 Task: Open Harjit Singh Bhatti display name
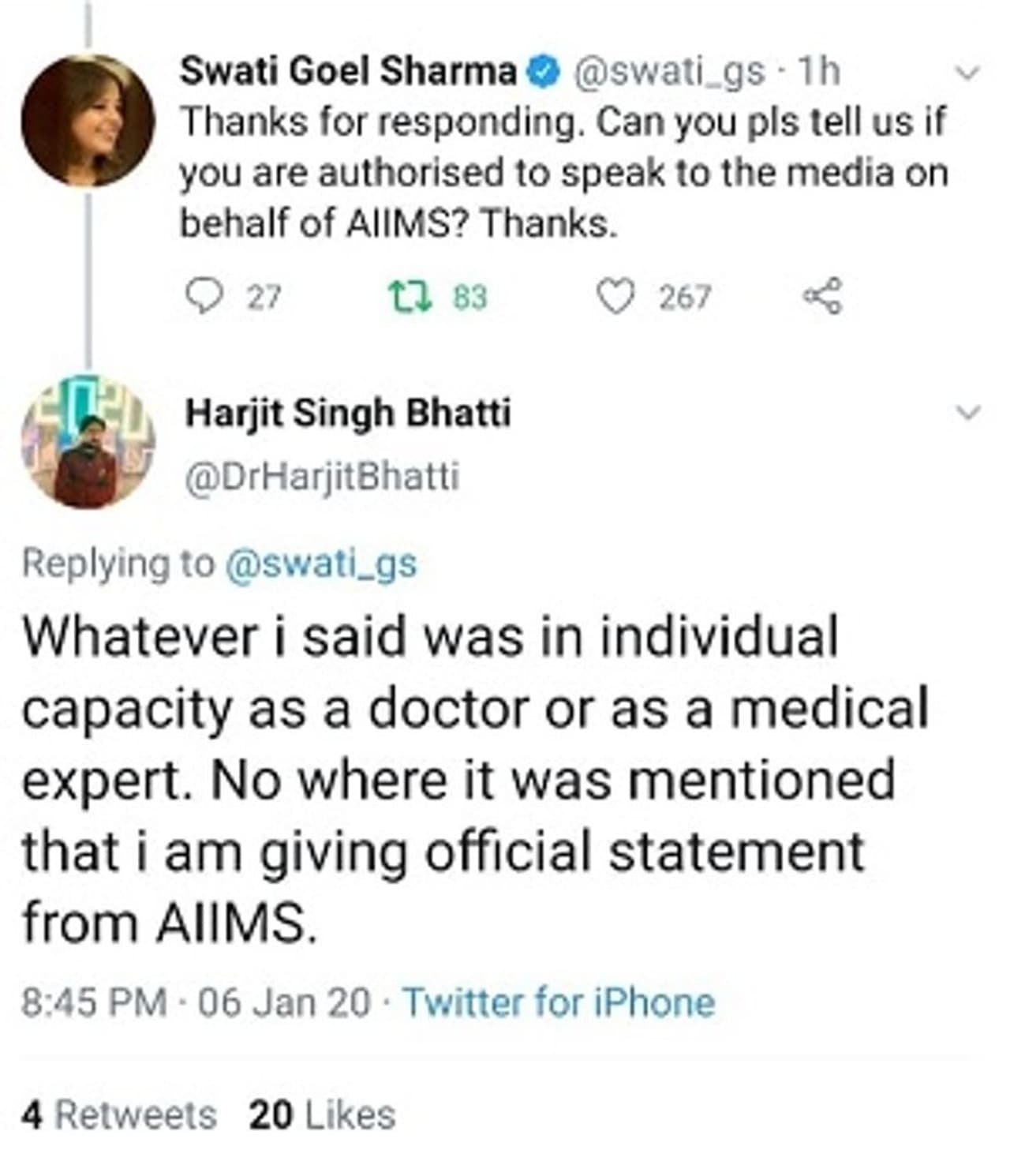pos(348,413)
